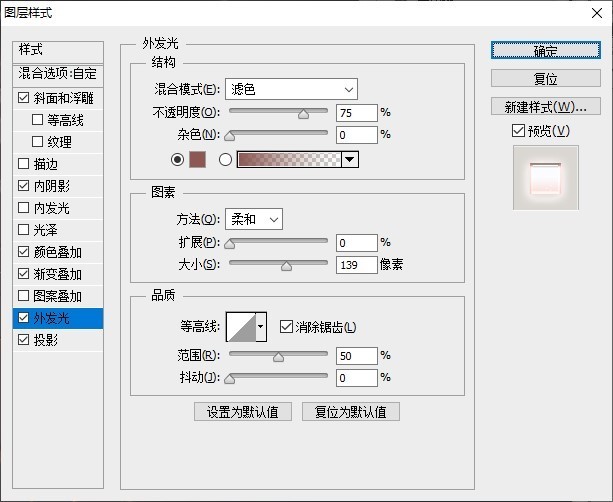Image resolution: width=613 pixels, height=502 pixels.
Task: Toggle the 渐变叠加 checkbox
Action: pos(23,274)
